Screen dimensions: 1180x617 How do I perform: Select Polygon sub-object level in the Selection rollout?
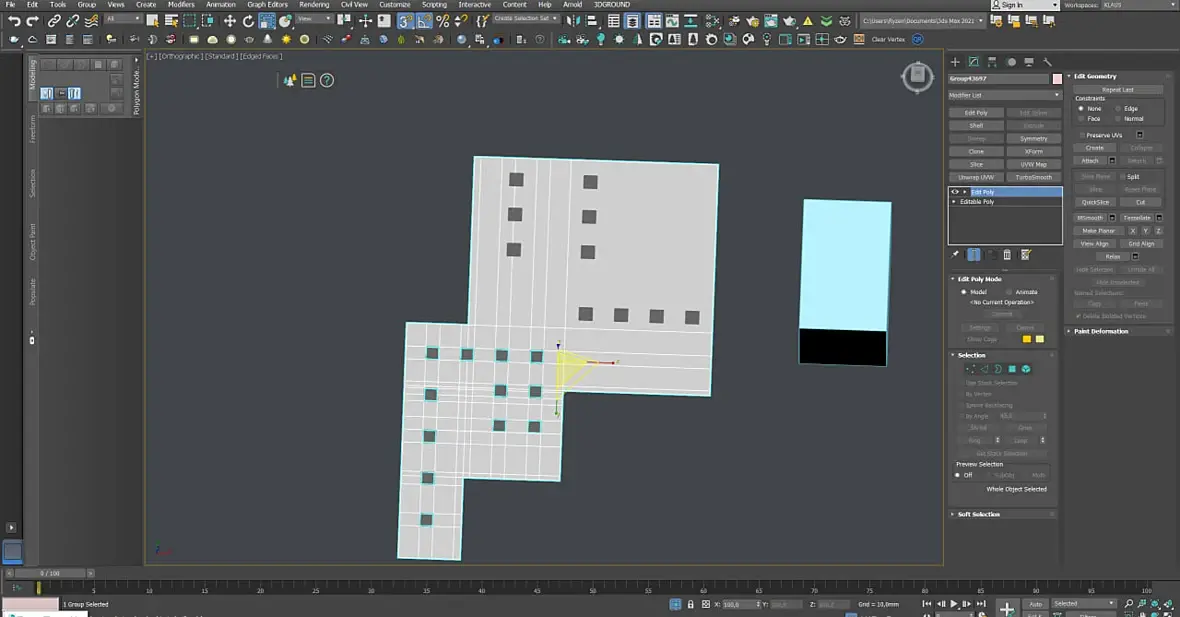1012,369
